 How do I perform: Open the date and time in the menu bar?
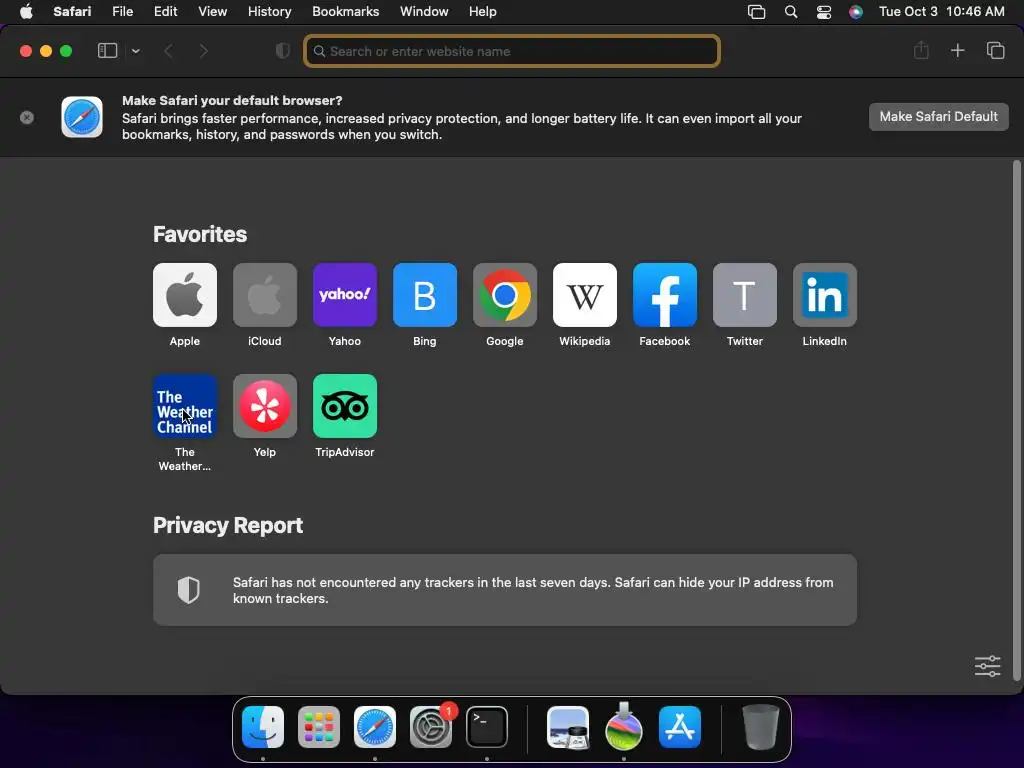[x=942, y=12]
